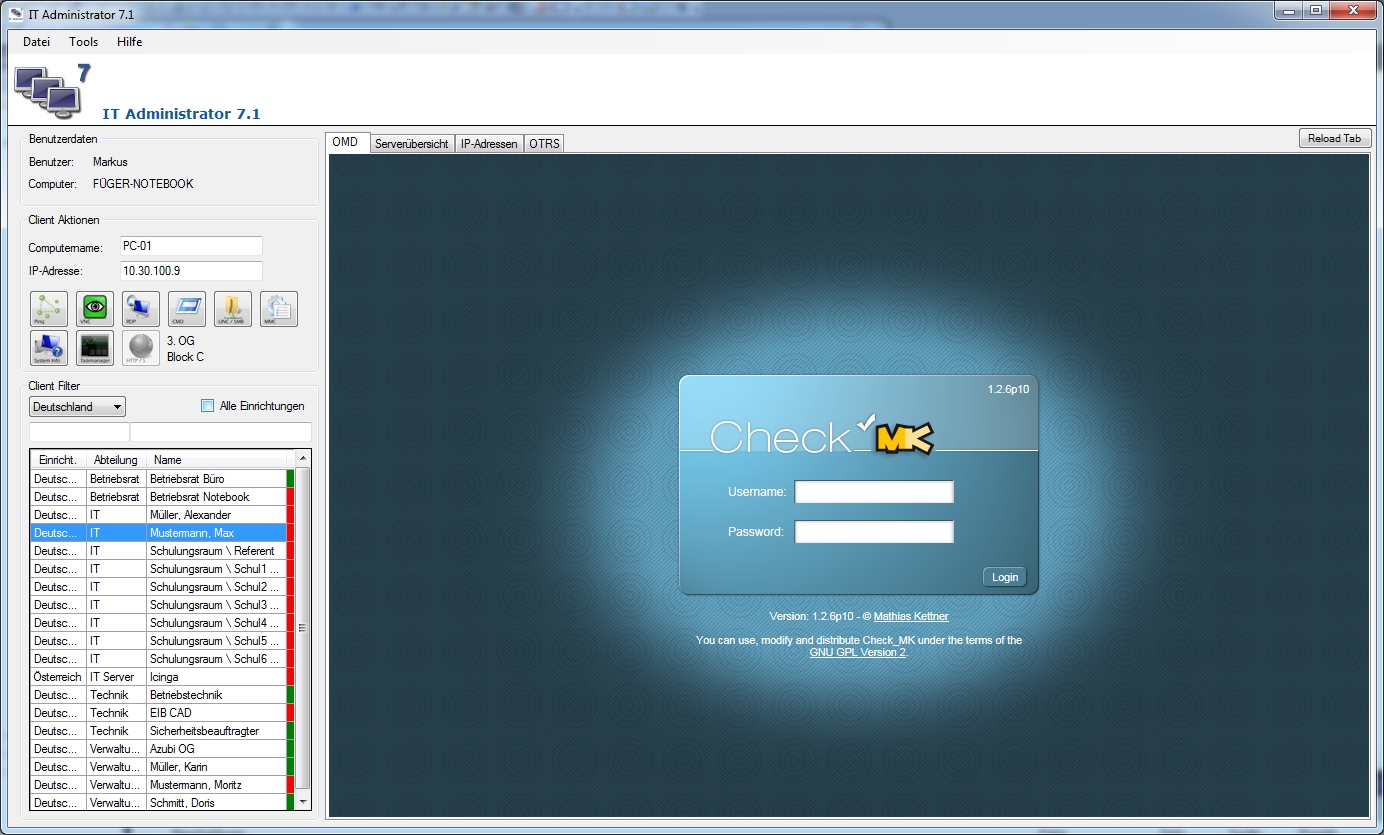Screen dimensions: 1384x835
Task: Select the Schulungsraum \ Schul1 row
Action: click(162, 569)
